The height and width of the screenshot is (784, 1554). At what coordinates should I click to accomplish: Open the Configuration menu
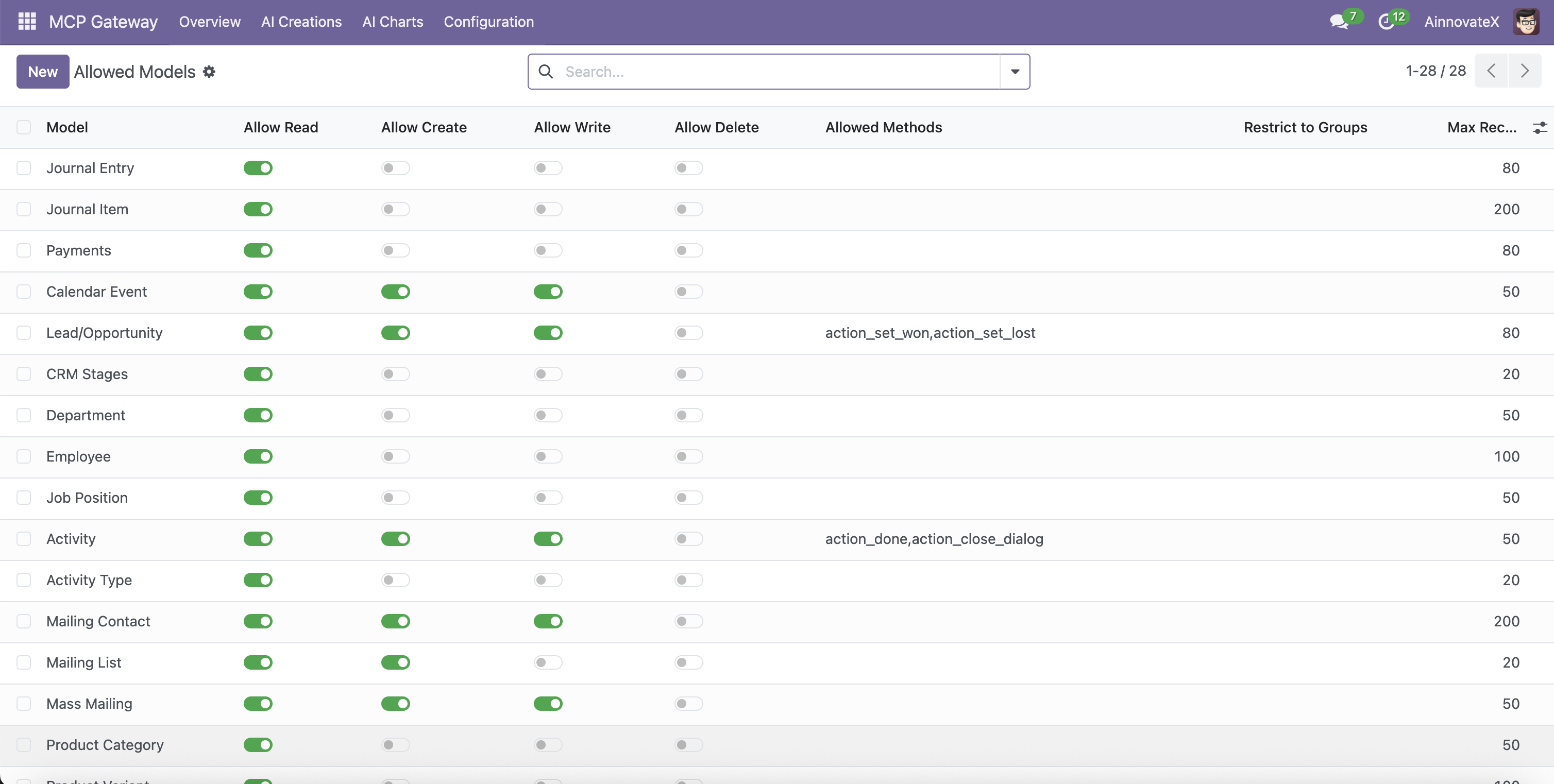(488, 22)
